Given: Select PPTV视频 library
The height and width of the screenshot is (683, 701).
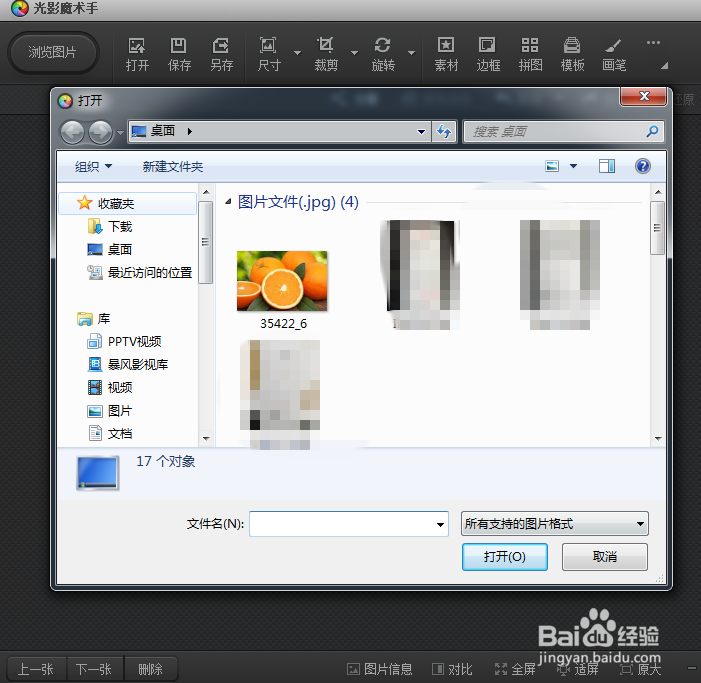Looking at the screenshot, I should 124,342.
